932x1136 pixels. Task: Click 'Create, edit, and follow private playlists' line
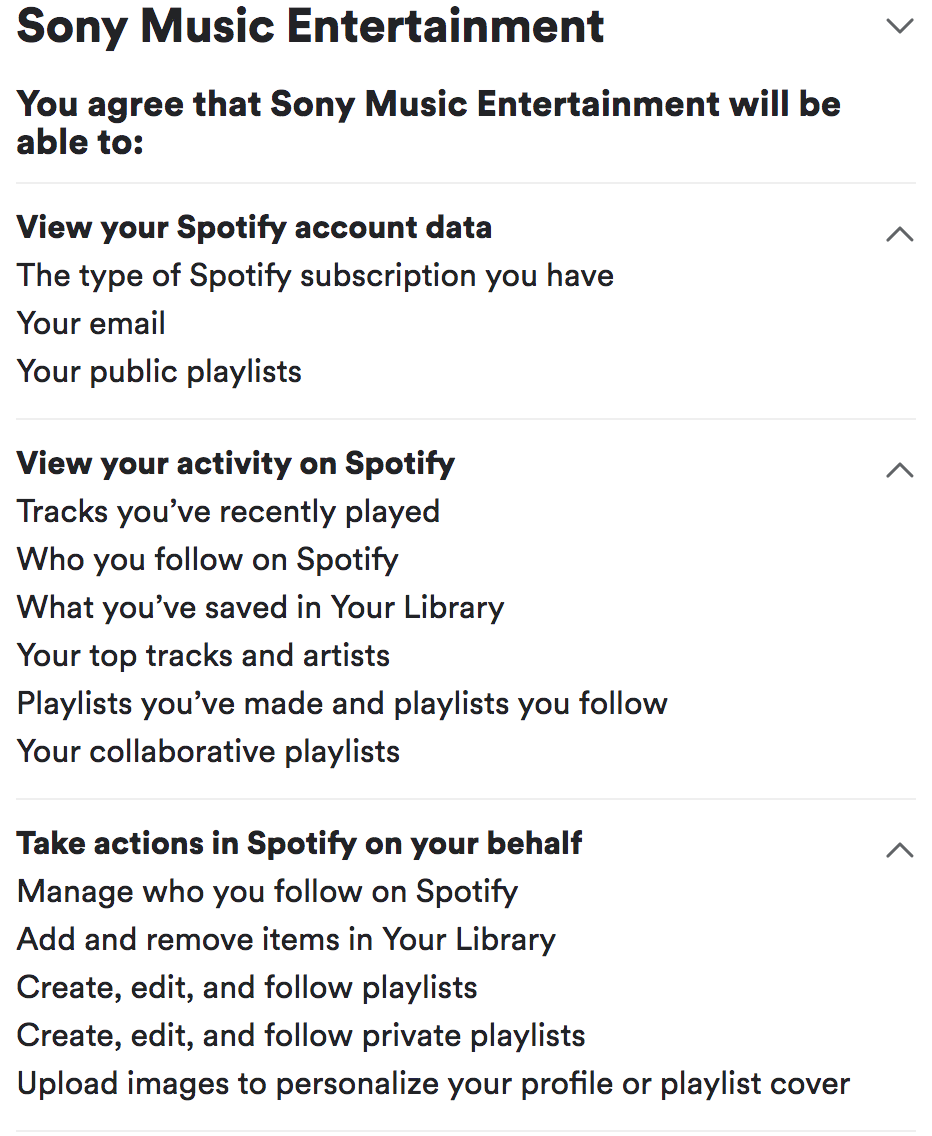[x=301, y=1036]
